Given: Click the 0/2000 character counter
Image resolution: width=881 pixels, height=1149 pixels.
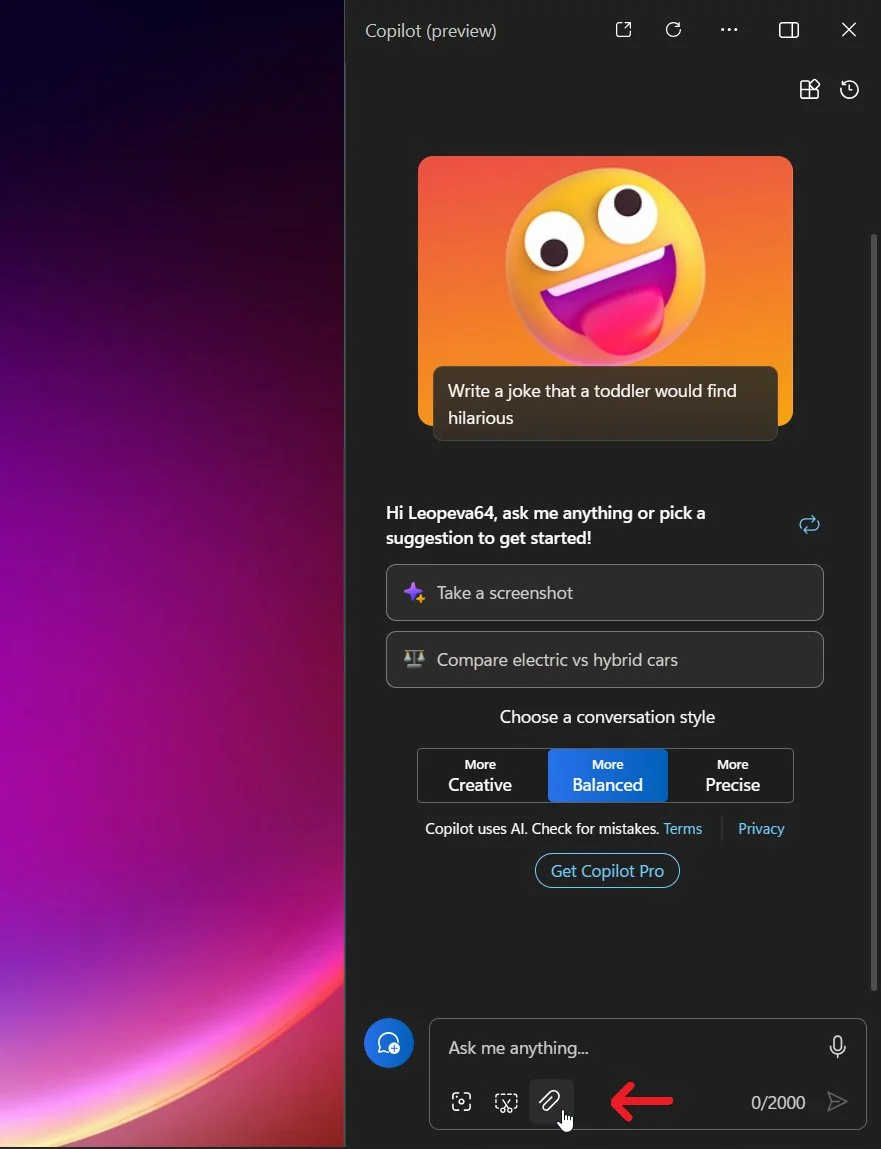Looking at the screenshot, I should (778, 1102).
